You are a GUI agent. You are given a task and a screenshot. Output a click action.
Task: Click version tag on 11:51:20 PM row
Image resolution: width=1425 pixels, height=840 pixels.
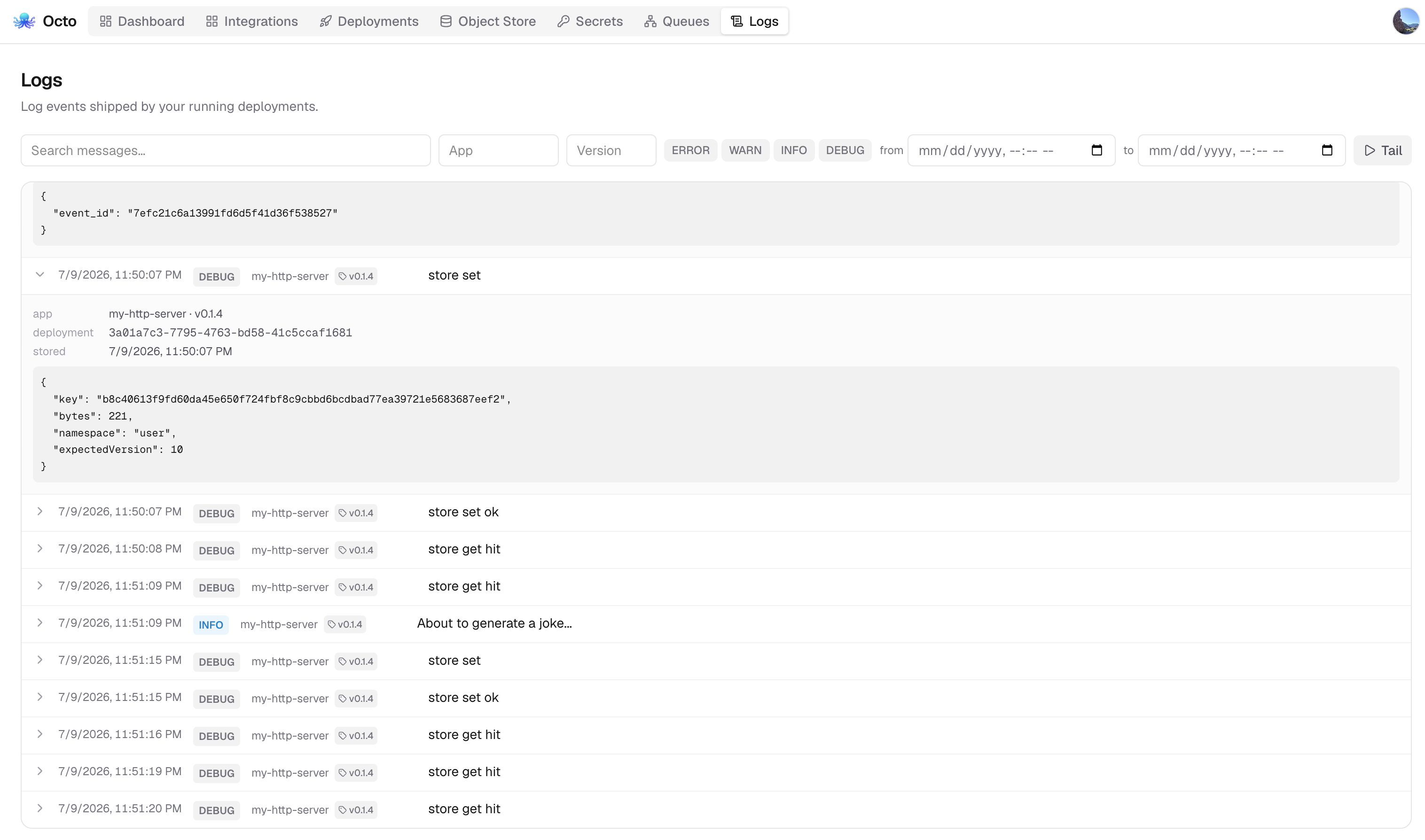coord(356,810)
